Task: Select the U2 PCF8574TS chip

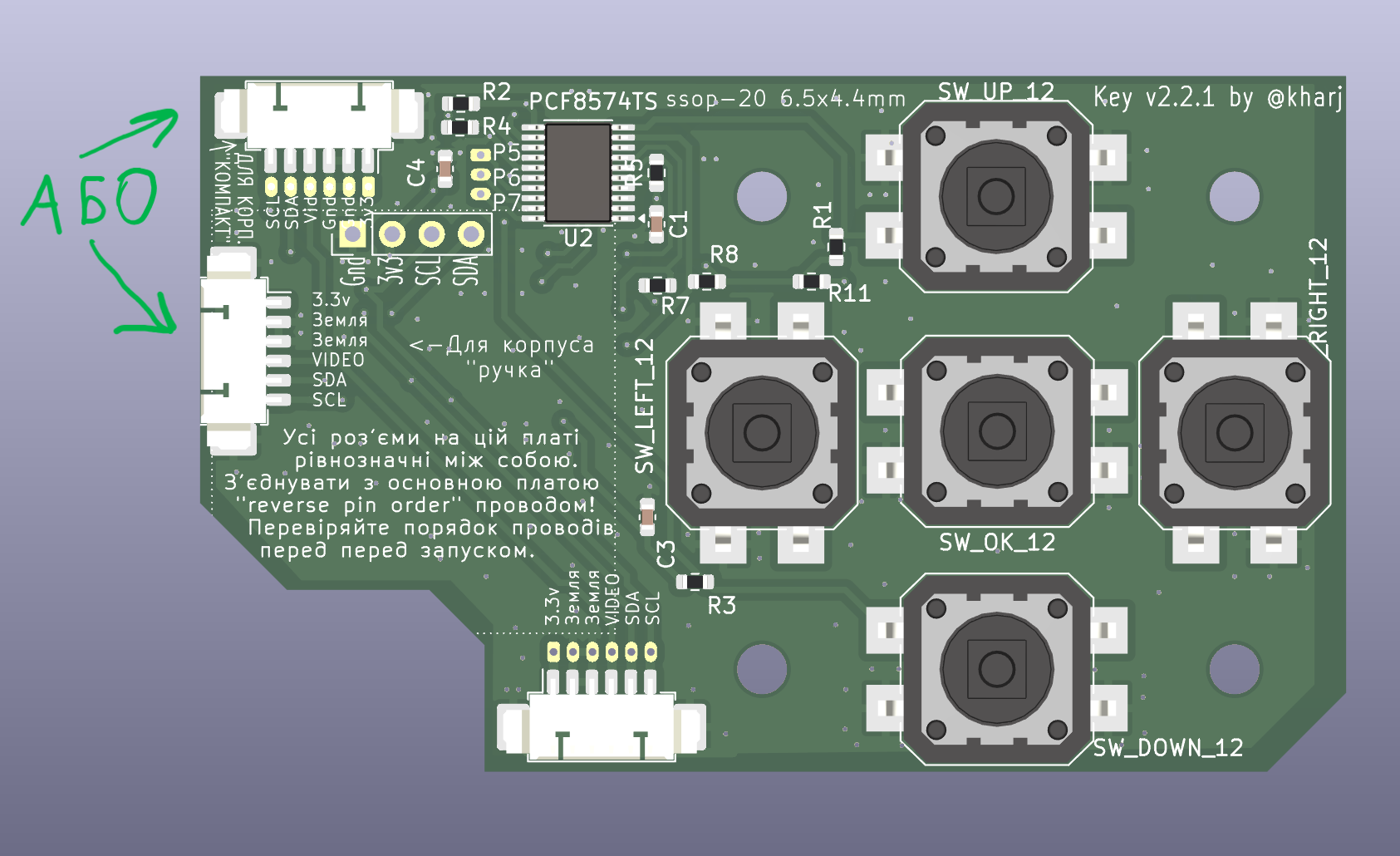Action: point(578,173)
